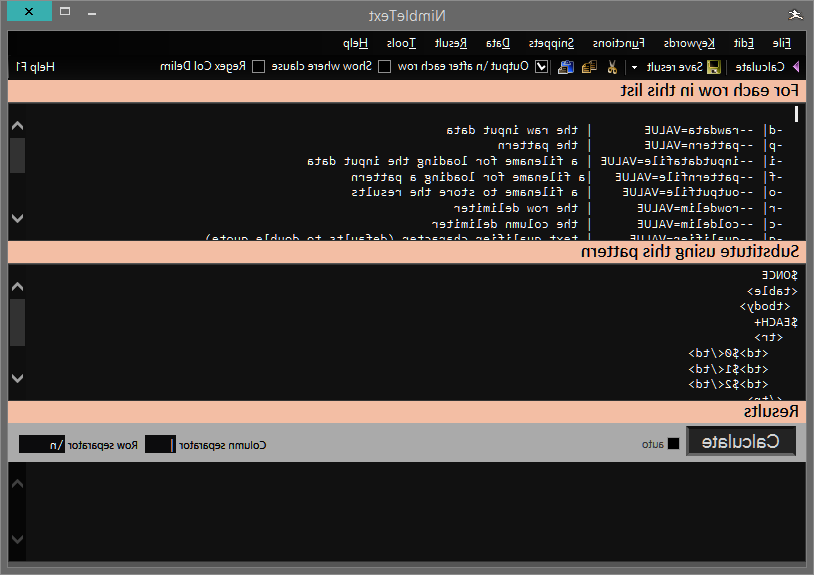Click the down arrow of the data list scrollbar
This screenshot has height=575, width=814.
click(17, 218)
